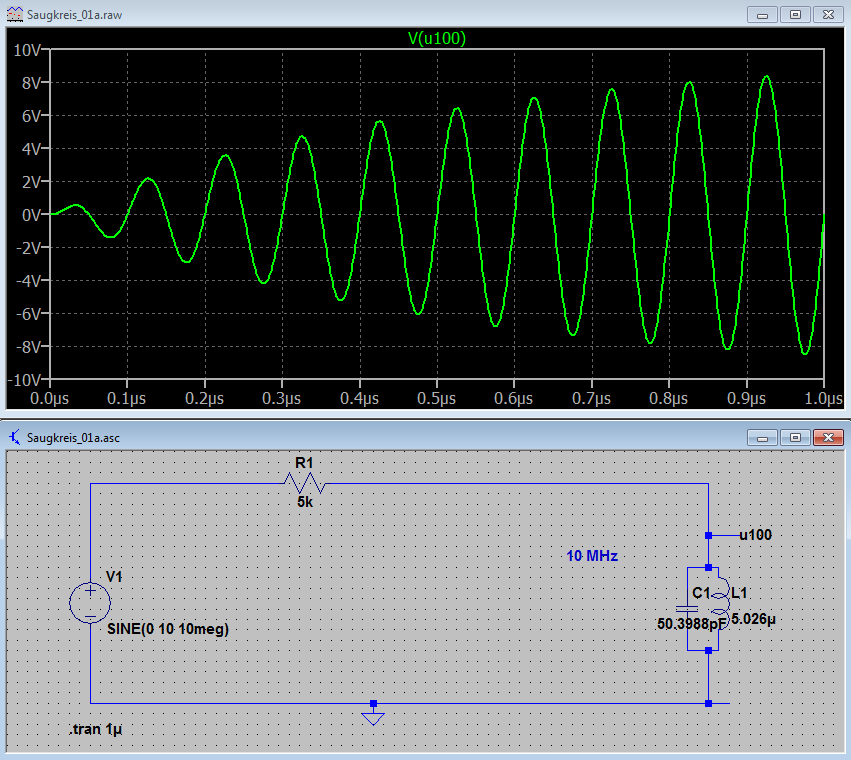Click the 5.026µ inductor value
The height and width of the screenshot is (760, 851).
[753, 620]
